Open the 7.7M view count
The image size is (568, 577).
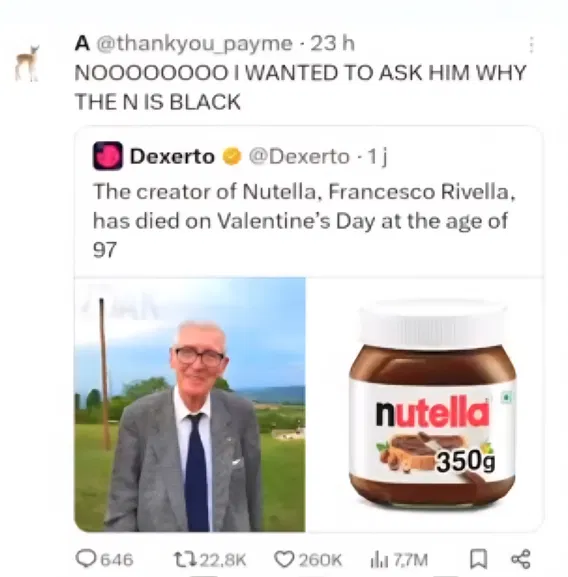[411, 560]
